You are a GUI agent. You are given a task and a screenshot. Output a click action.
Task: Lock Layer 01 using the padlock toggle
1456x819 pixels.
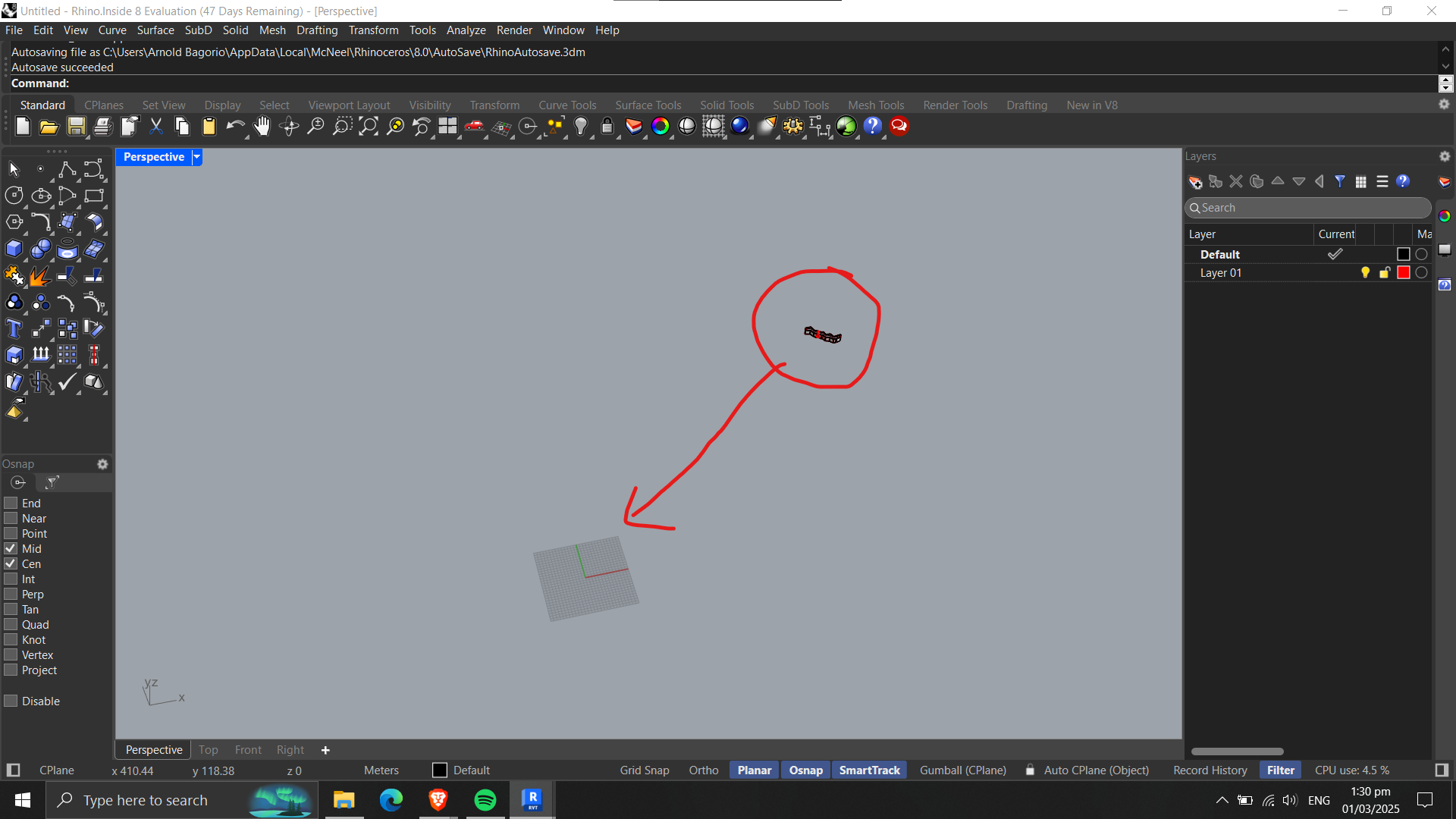[x=1383, y=272]
